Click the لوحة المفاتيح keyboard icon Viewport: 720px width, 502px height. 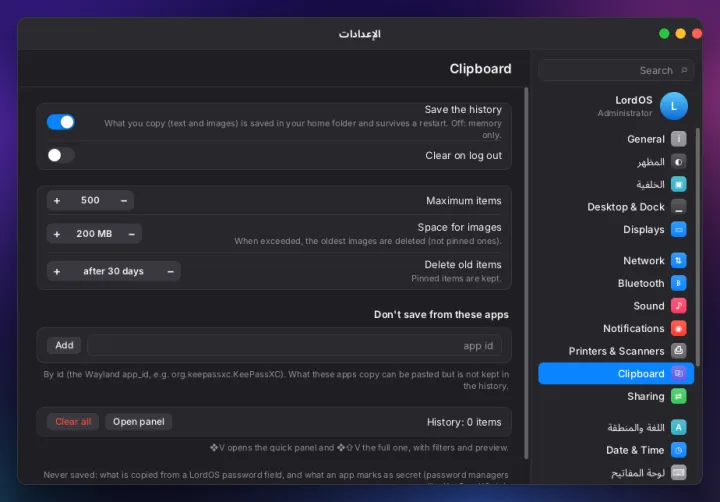678,472
